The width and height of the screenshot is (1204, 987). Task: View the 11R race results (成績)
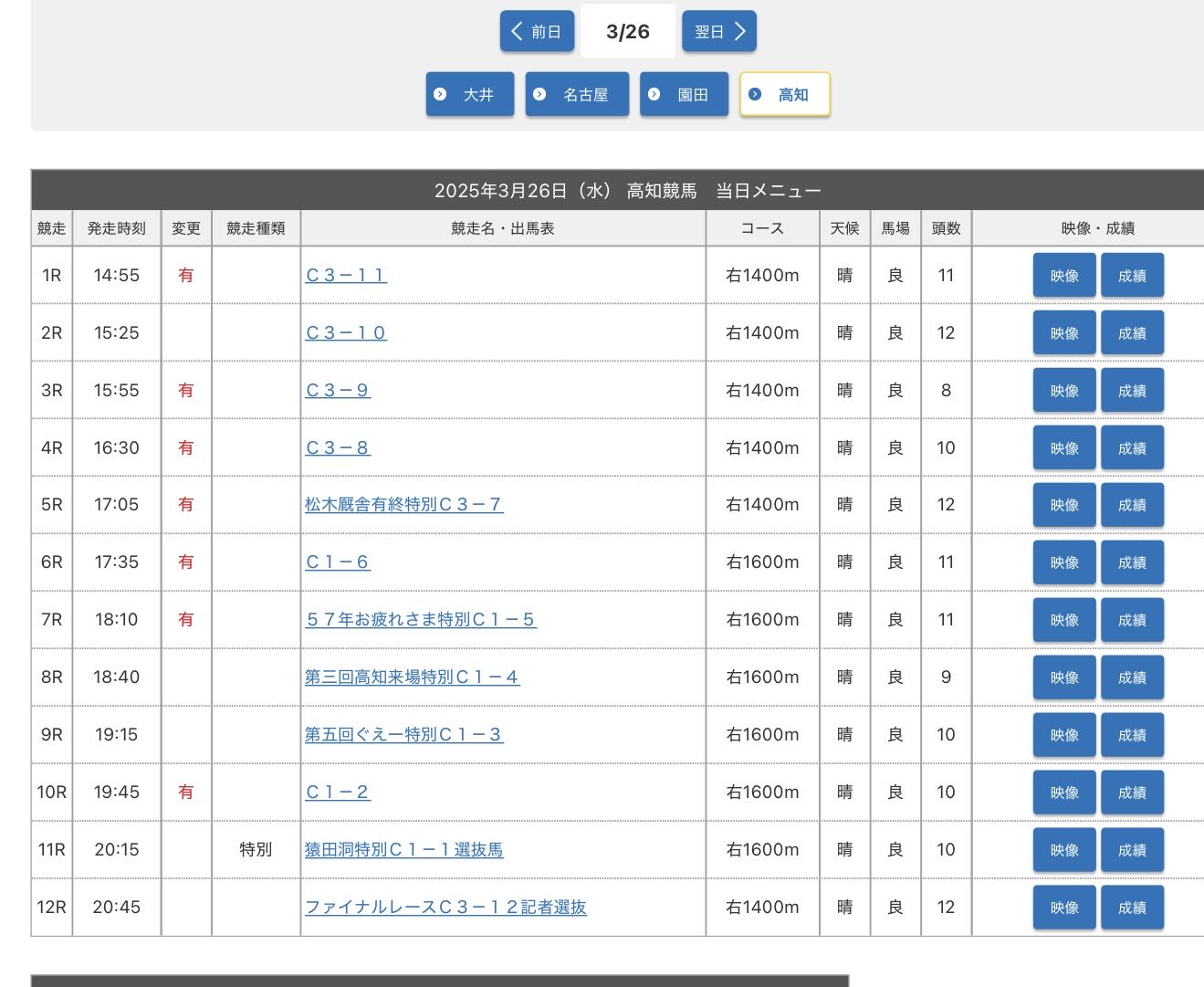click(x=1132, y=849)
